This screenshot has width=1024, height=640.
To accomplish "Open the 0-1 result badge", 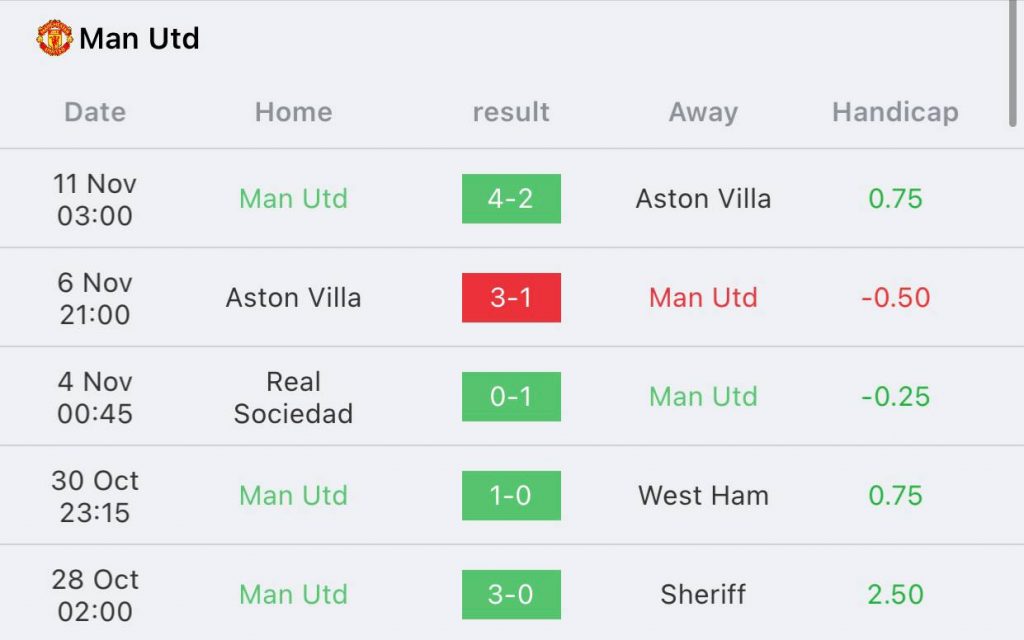I will (511, 397).
